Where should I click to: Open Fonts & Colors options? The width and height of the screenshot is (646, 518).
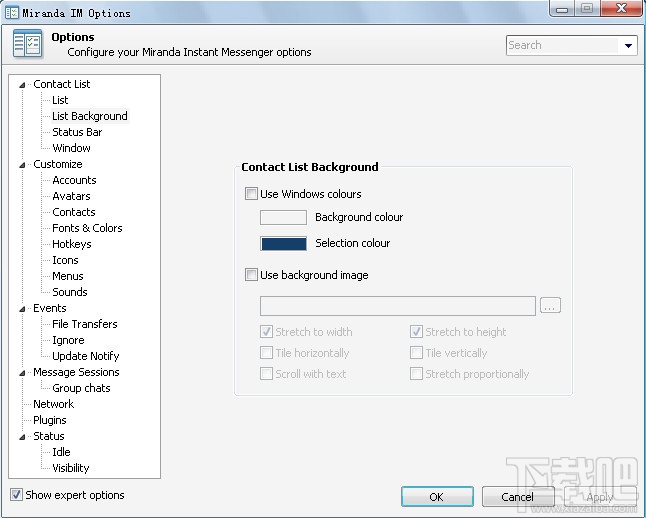(x=87, y=228)
